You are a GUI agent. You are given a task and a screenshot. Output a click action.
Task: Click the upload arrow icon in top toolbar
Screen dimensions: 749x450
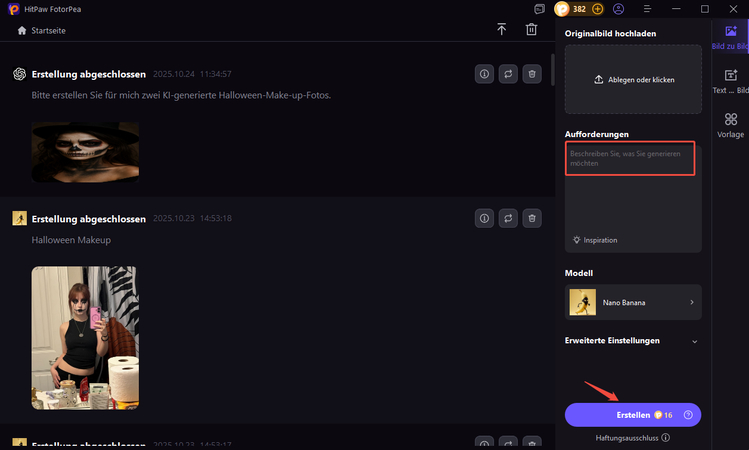(x=502, y=30)
